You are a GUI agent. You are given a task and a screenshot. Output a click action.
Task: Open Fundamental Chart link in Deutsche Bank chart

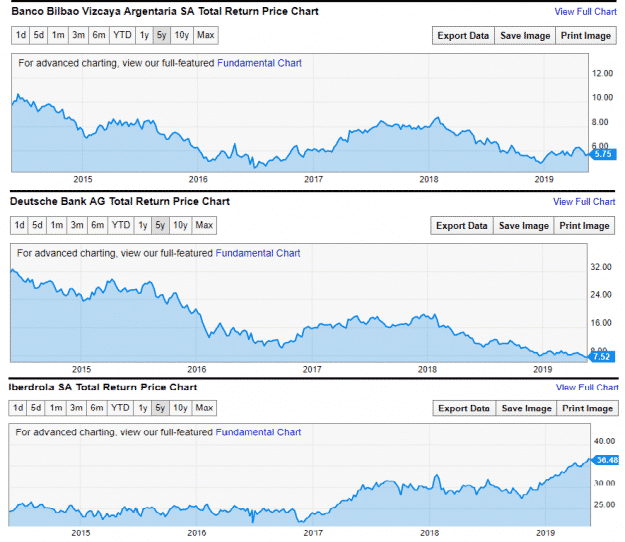[258, 253]
